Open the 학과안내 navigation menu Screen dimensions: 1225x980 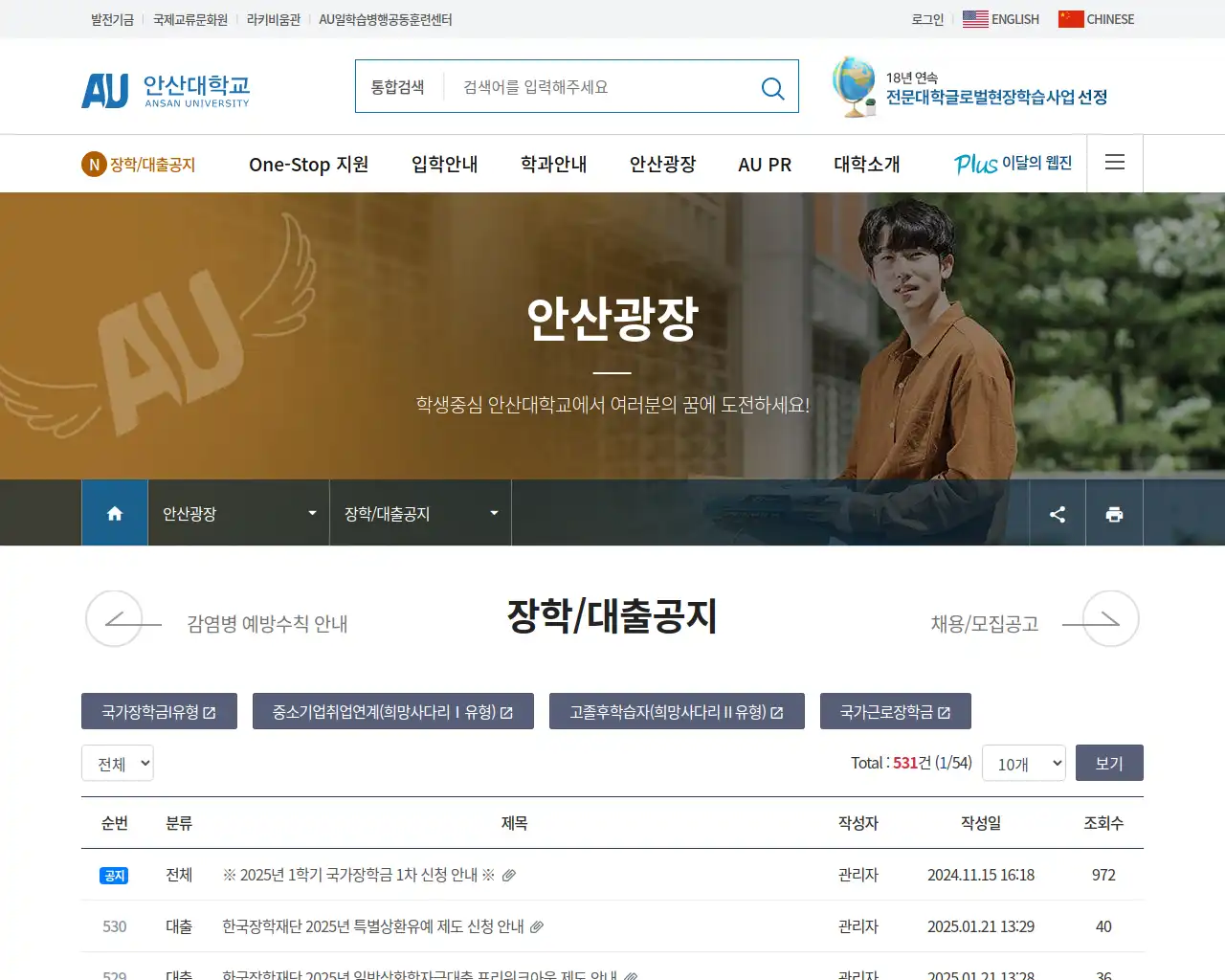pyautogui.click(x=553, y=164)
